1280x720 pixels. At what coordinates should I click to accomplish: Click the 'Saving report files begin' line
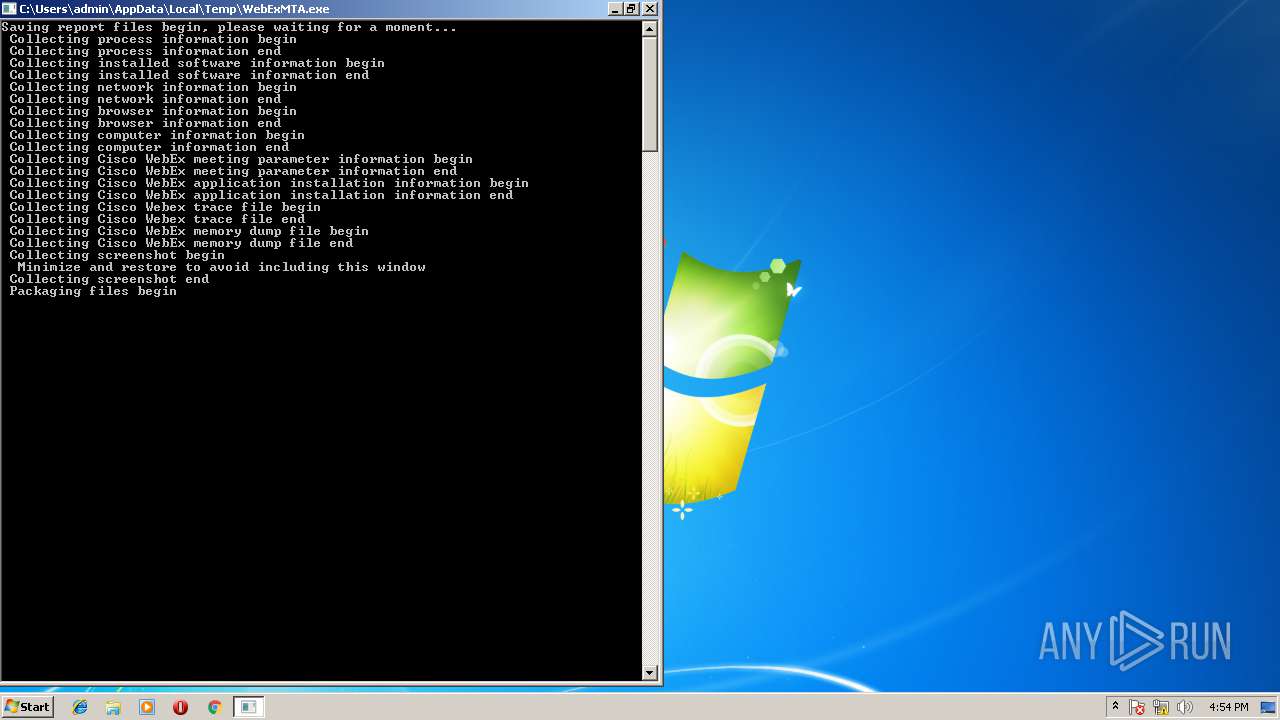point(229,27)
